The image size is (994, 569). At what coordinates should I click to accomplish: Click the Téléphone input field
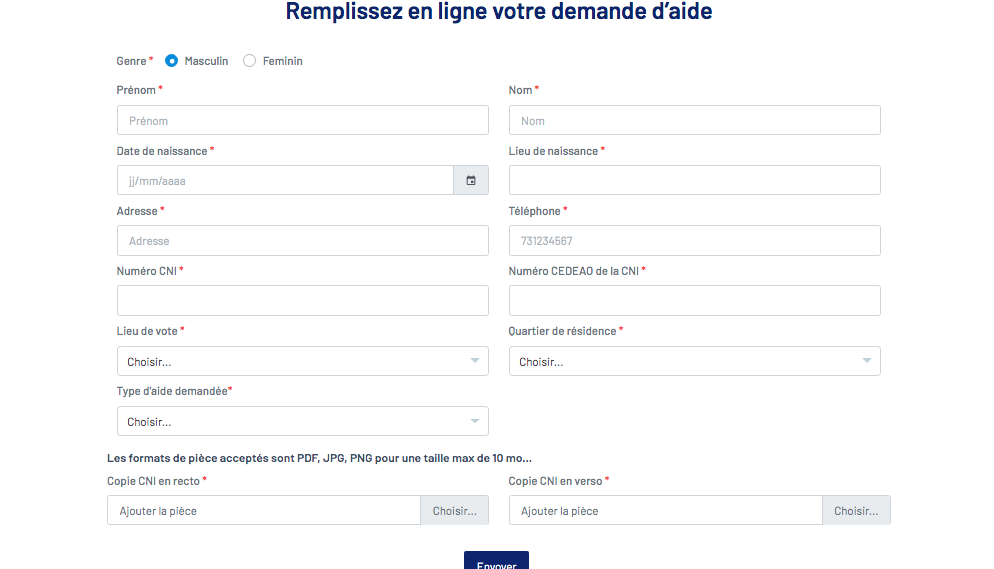(694, 240)
